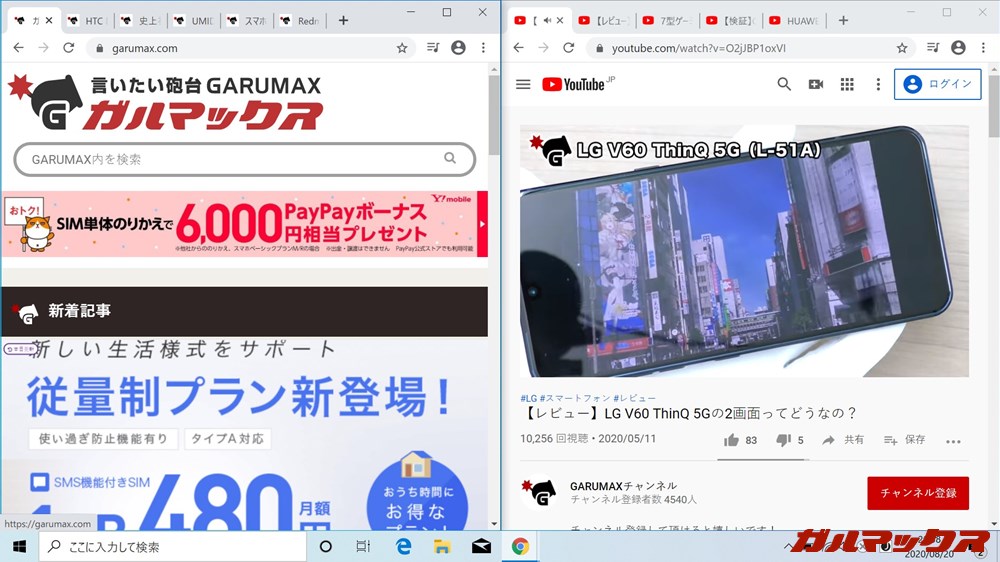1000x562 pixels.
Task: Switch to the HTC browser tab
Action: (87, 20)
